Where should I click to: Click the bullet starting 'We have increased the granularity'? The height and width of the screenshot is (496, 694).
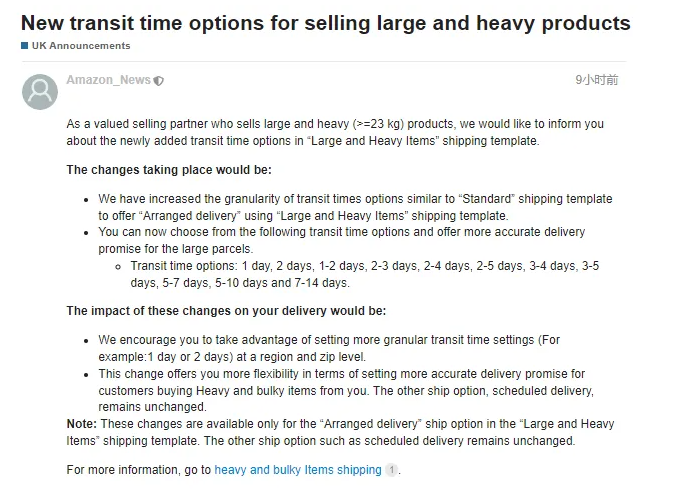click(x=355, y=207)
